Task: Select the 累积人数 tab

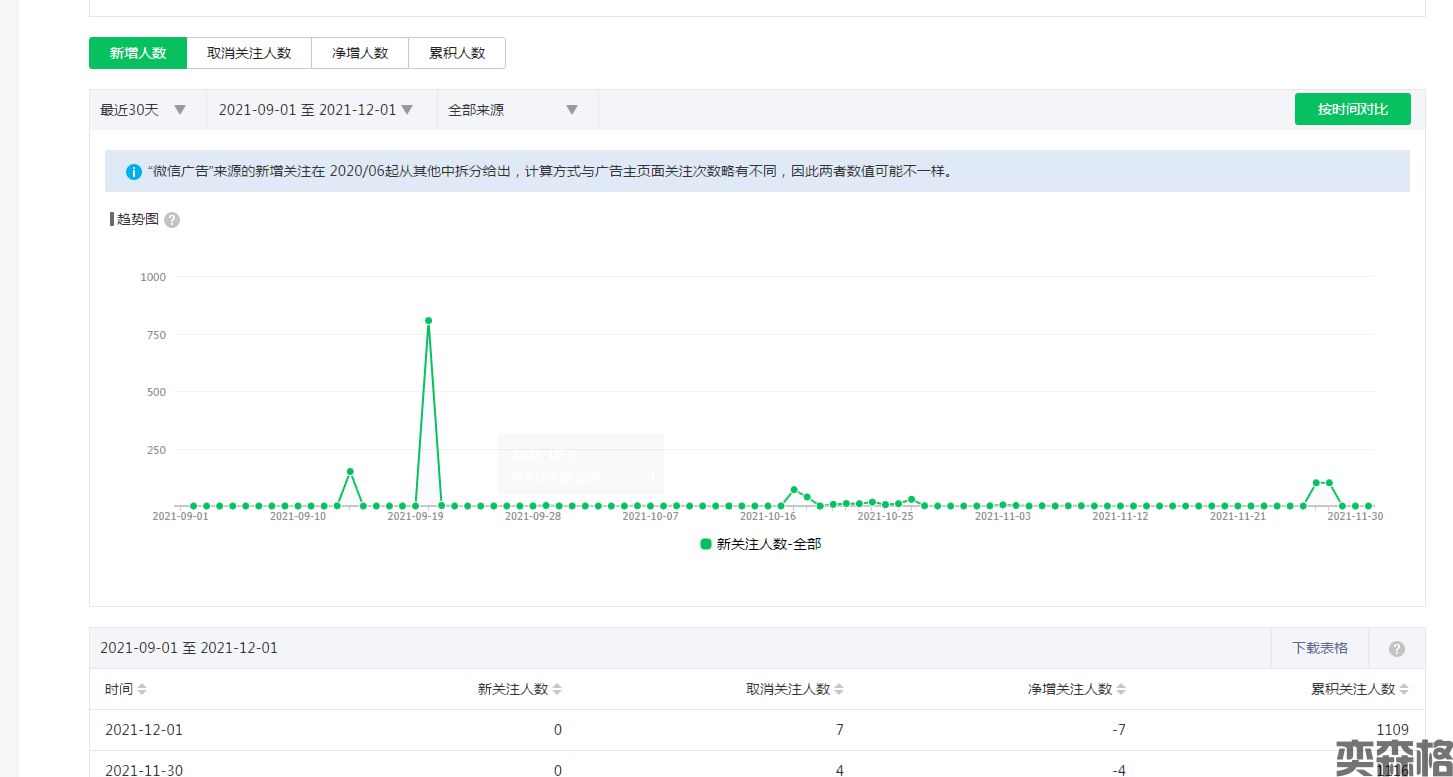Action: click(x=457, y=53)
